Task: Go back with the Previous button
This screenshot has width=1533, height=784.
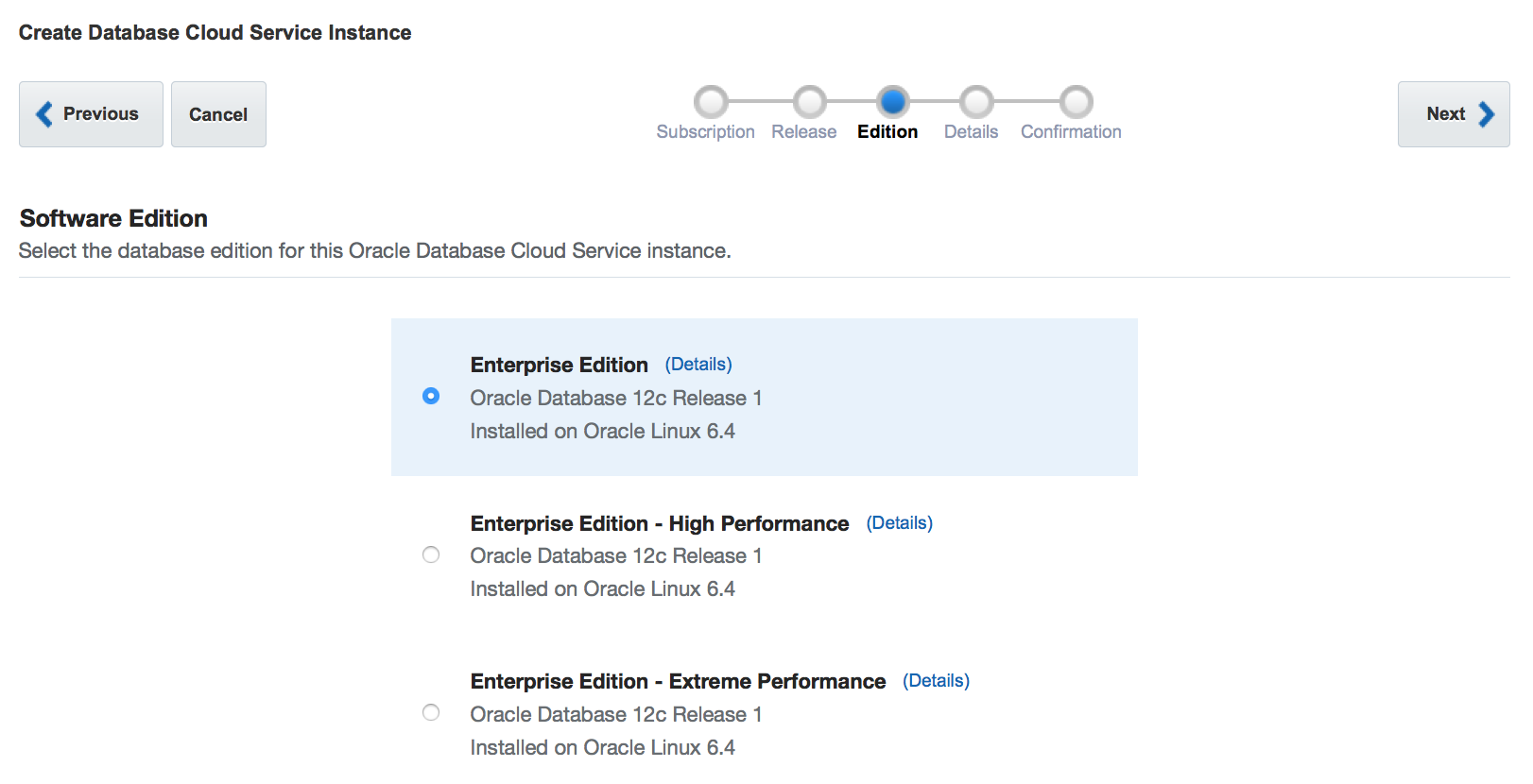Action: tap(91, 114)
